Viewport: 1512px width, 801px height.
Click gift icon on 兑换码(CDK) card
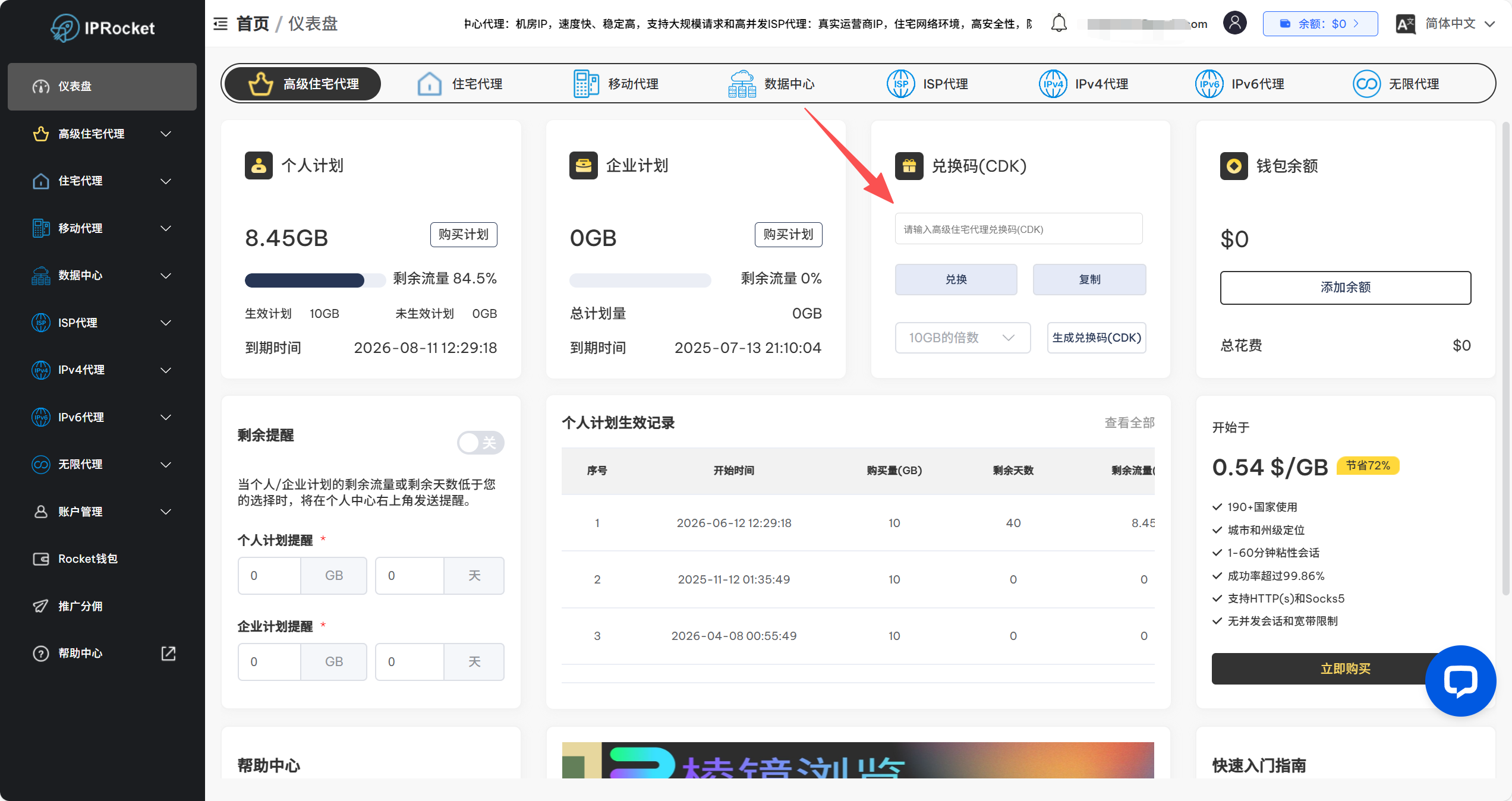tap(909, 166)
